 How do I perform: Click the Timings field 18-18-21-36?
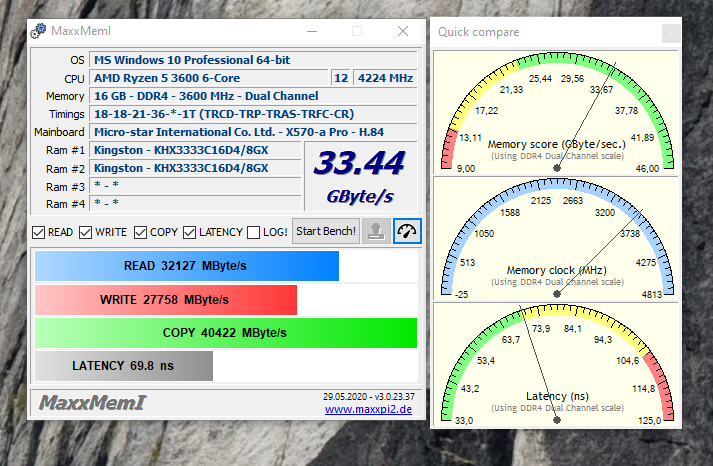253,114
